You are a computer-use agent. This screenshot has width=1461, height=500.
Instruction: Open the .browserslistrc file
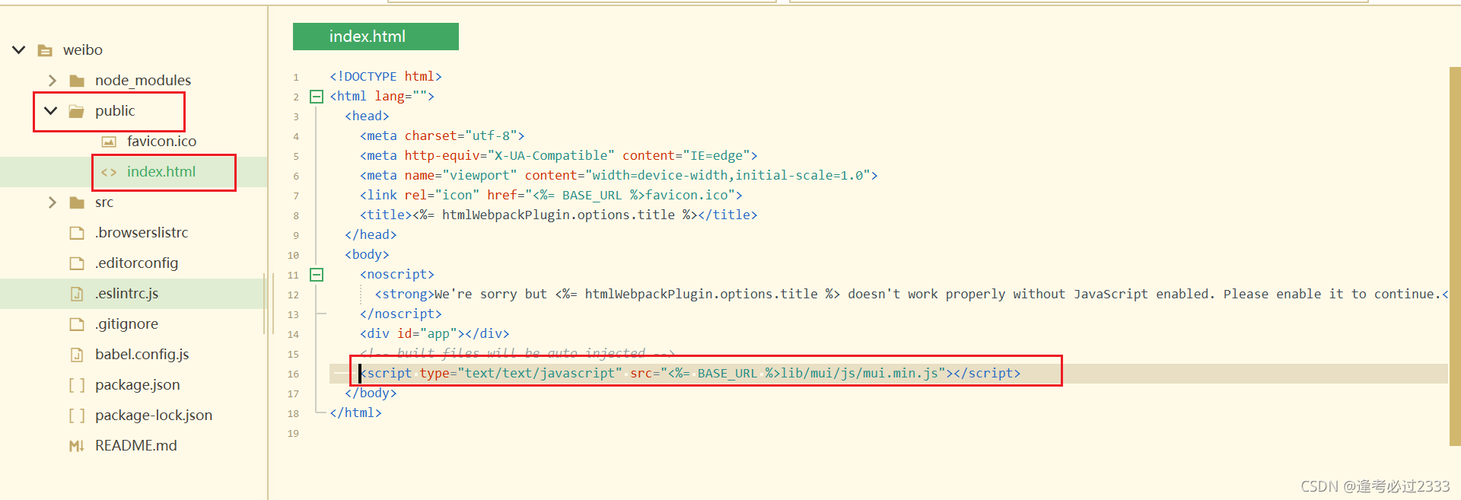(x=141, y=233)
